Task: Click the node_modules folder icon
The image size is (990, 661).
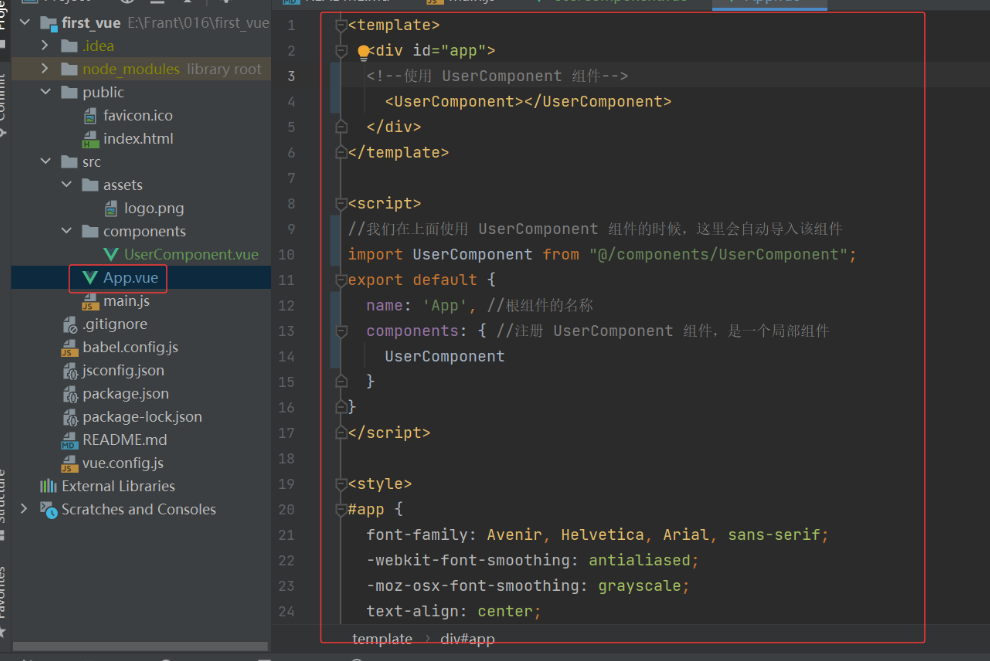Action: click(69, 69)
